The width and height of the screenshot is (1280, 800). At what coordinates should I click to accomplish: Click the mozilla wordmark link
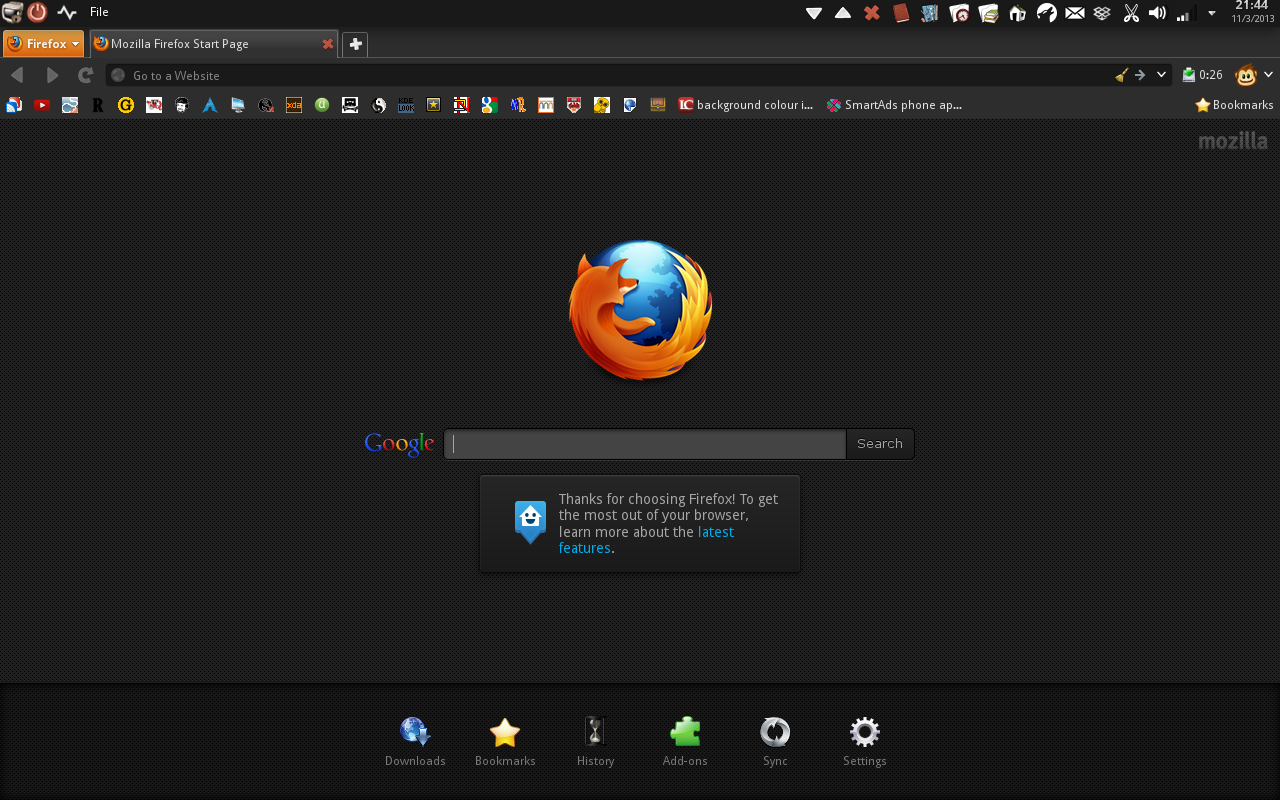point(1233,141)
